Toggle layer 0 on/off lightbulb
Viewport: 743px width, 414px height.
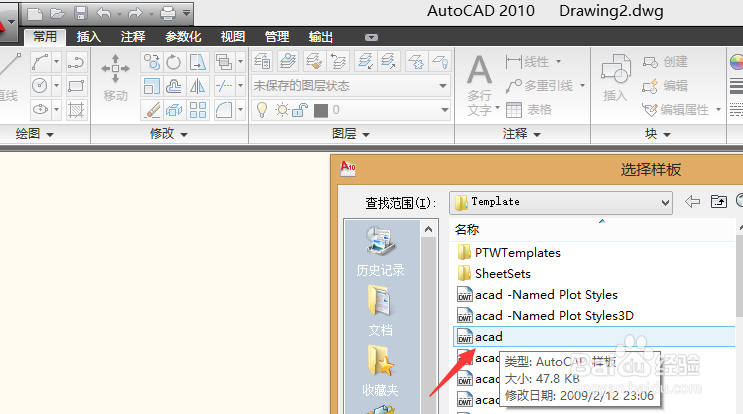(x=262, y=110)
